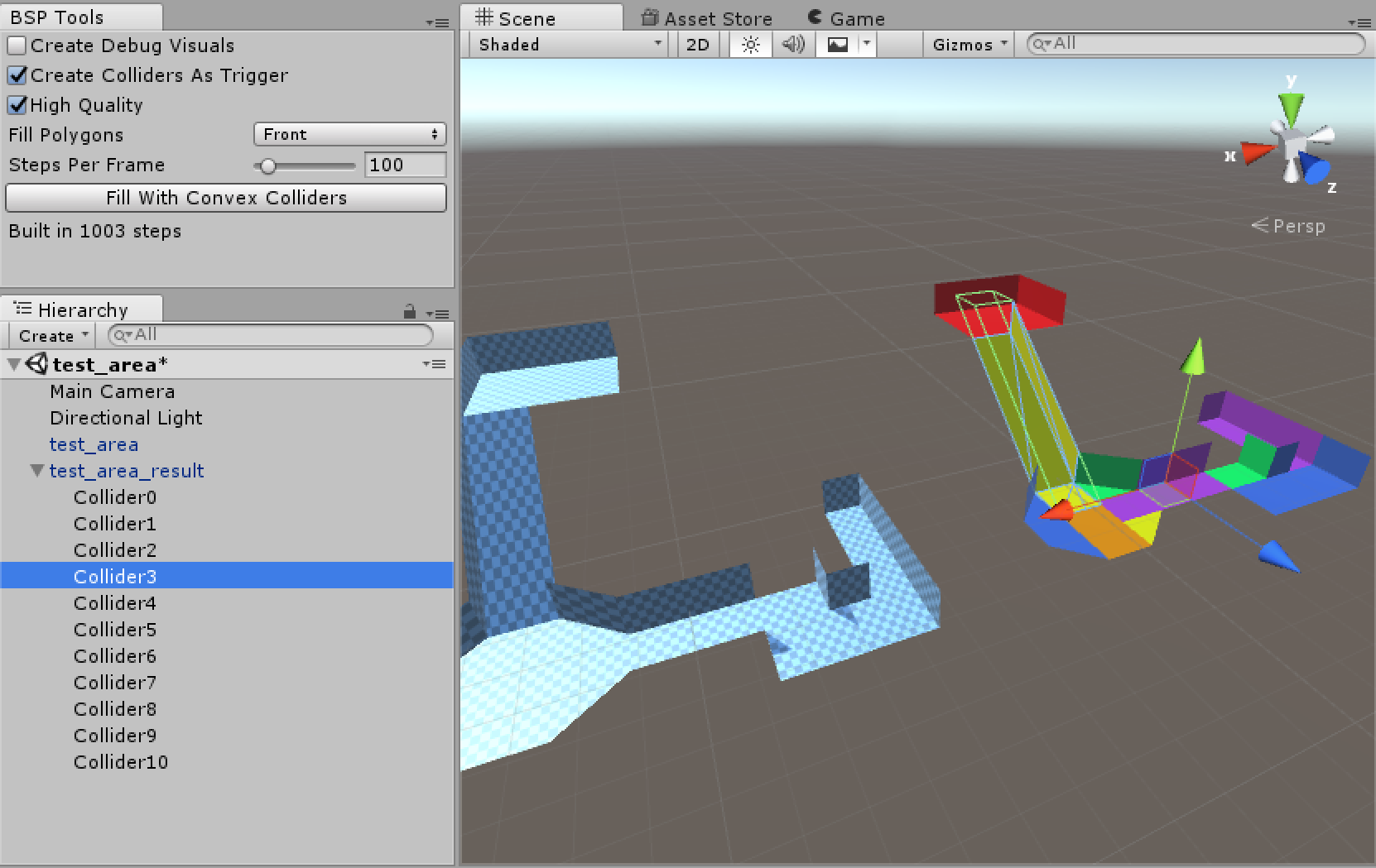
Task: Collapse test_area_result object
Action: pos(37,470)
